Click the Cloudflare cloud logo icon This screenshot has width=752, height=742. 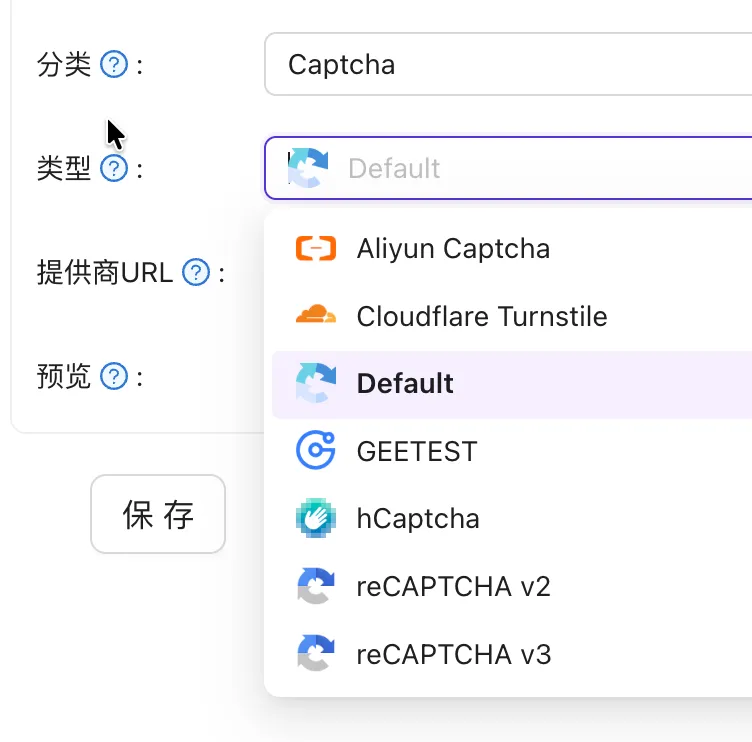tap(316, 316)
